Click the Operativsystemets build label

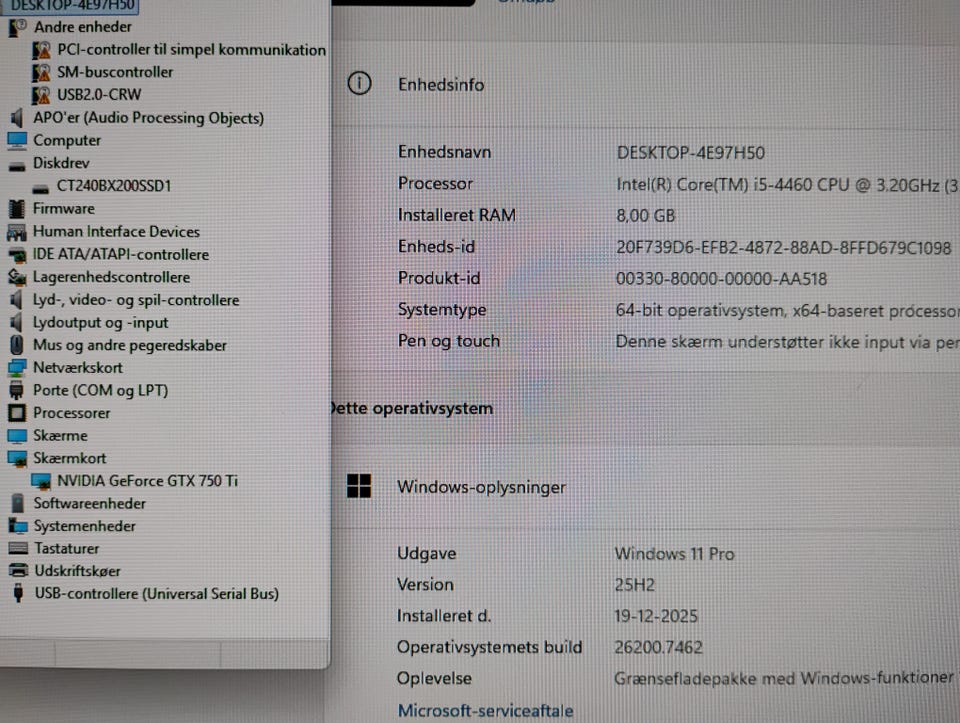[489, 647]
